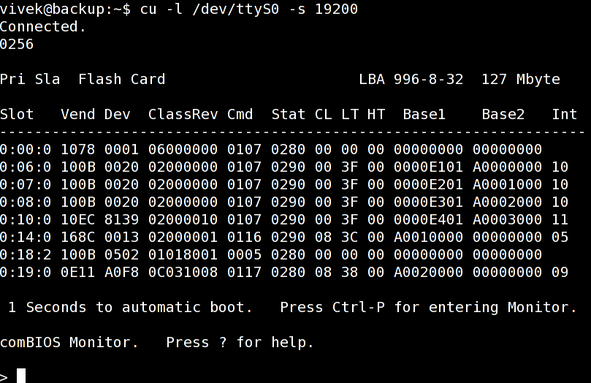Click 'Press Ctrl-P for entering Monitor.' text

[x=429, y=307]
